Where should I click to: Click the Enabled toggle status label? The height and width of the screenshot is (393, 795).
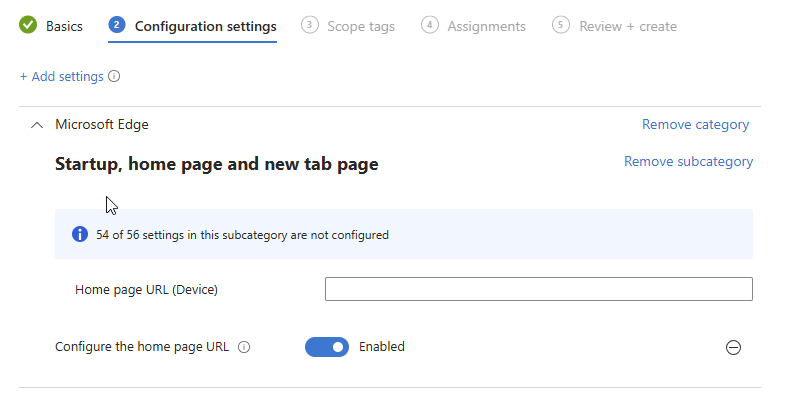382,347
